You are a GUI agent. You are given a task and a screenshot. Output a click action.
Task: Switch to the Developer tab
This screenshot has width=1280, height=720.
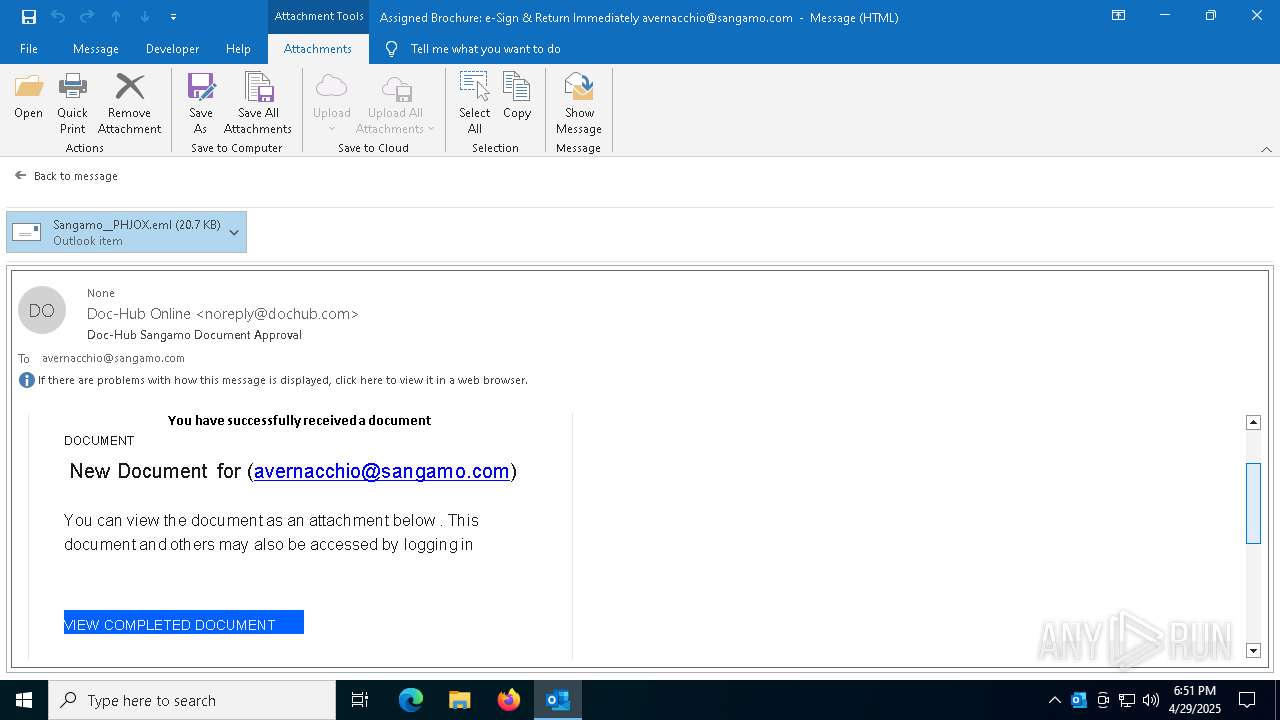tap(172, 49)
